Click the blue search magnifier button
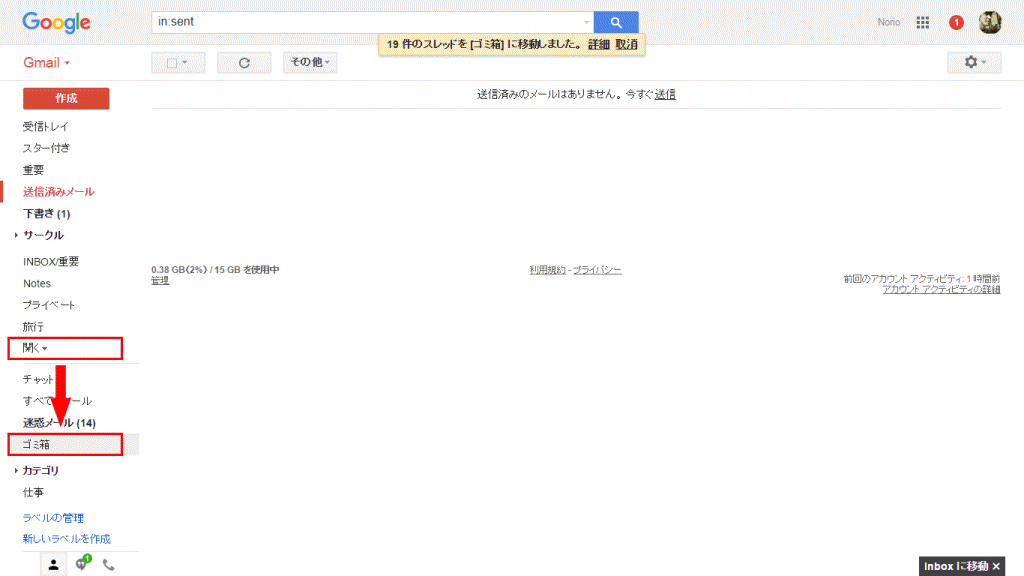This screenshot has height=576, width=1024. [x=615, y=22]
